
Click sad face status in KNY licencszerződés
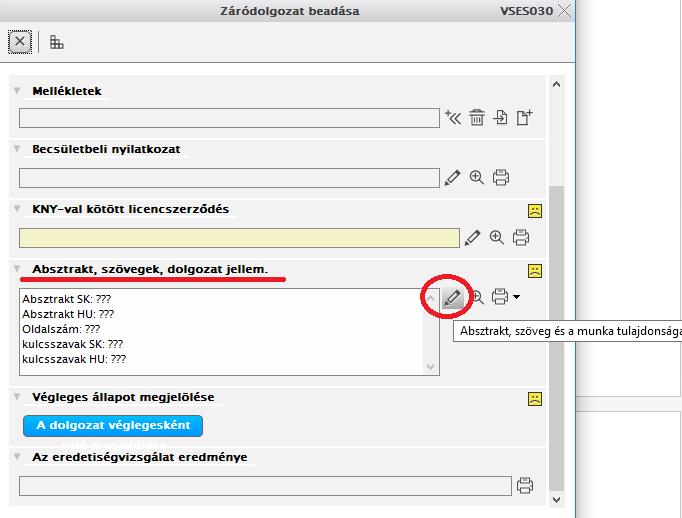pyautogui.click(x=535, y=211)
